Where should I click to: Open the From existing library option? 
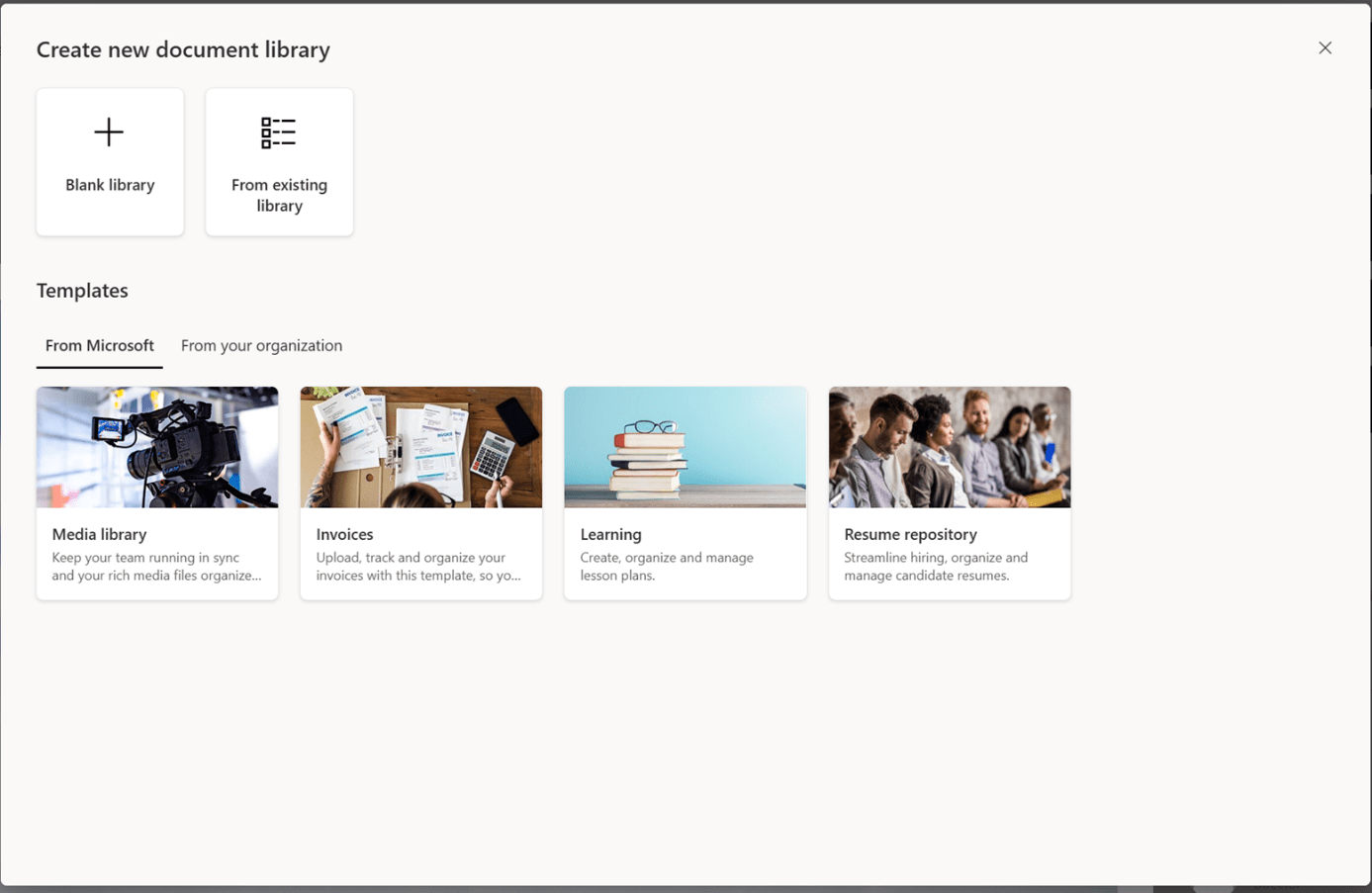click(x=278, y=161)
